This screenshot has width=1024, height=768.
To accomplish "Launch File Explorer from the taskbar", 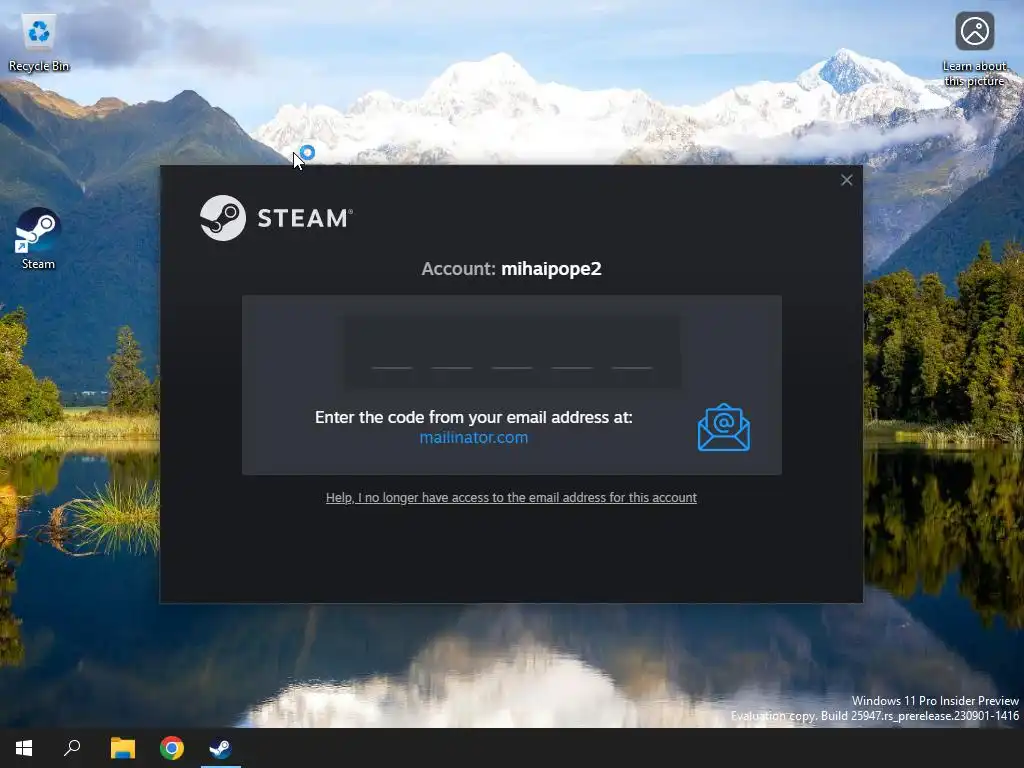I will coord(122,748).
